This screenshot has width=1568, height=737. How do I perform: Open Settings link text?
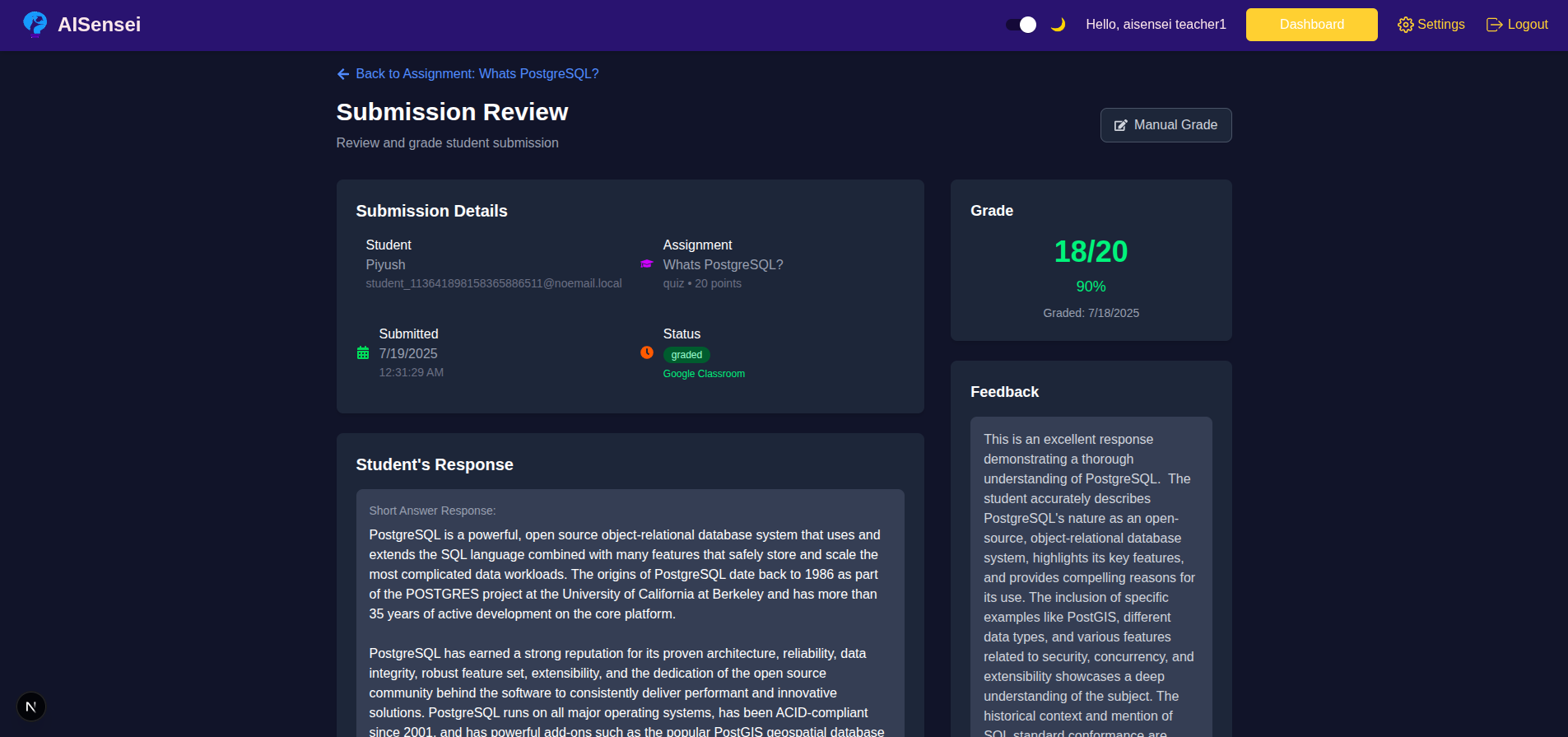(x=1440, y=25)
